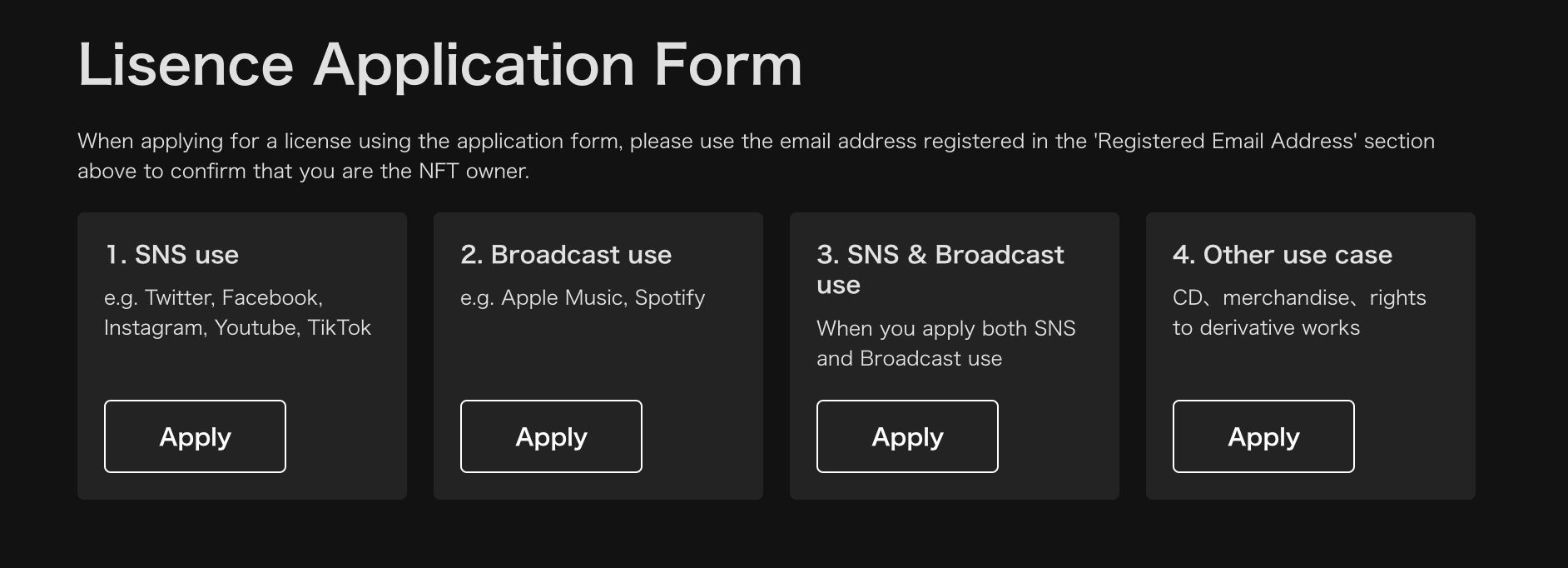This screenshot has height=568, width=1568.
Task: Click the '3. SNS & Broadcast use' heading
Action: 940,269
